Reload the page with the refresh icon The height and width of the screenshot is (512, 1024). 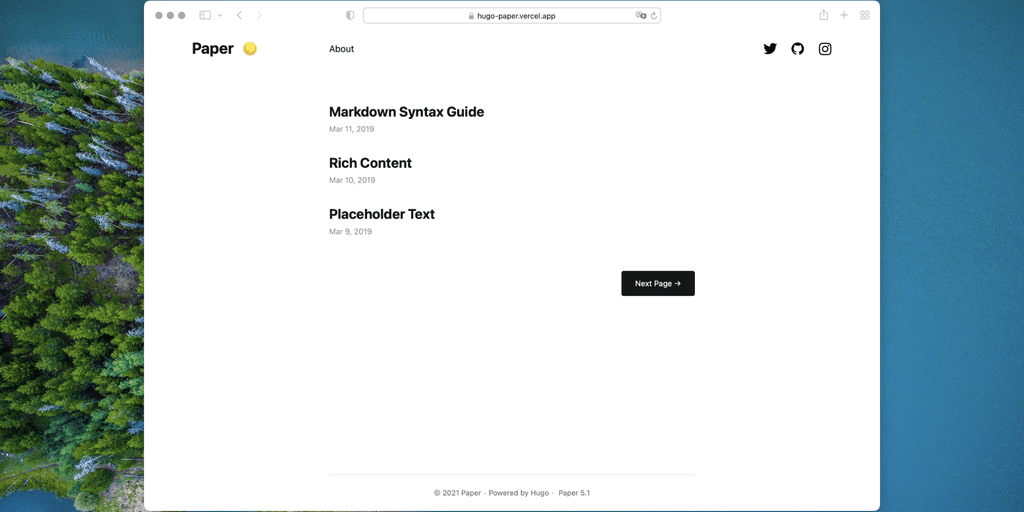[x=654, y=16]
